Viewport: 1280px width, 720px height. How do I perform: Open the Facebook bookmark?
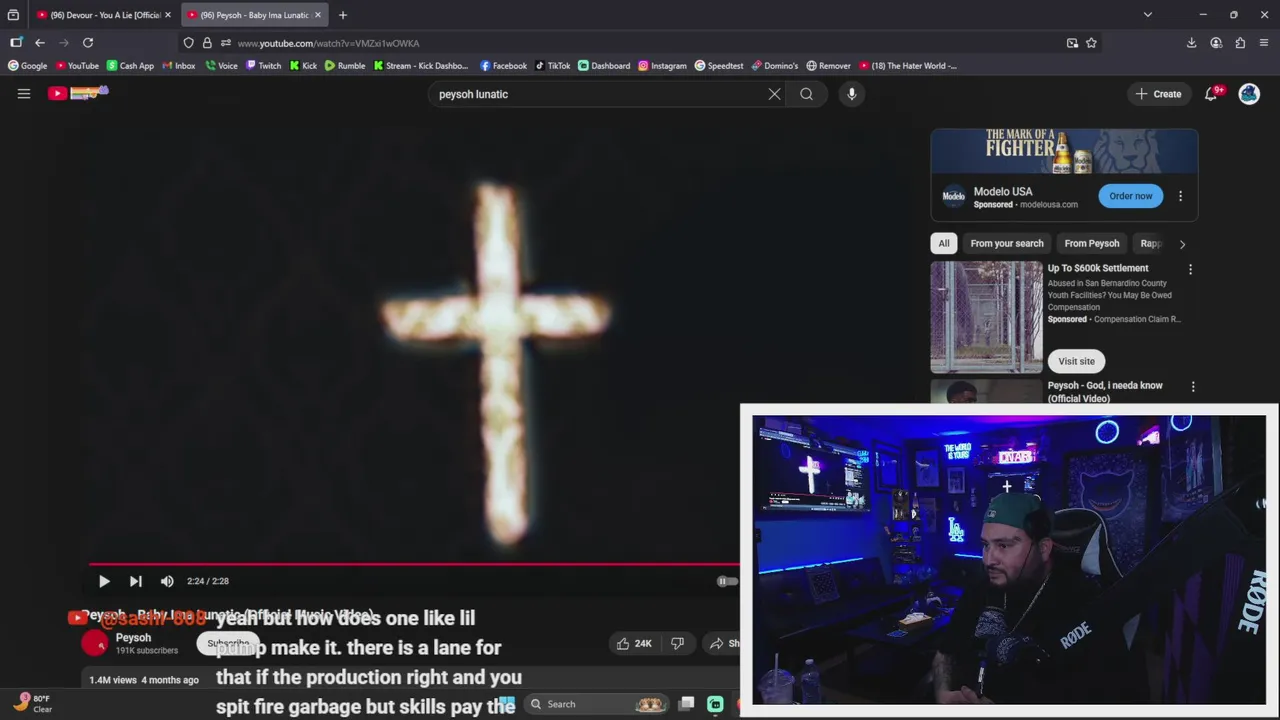point(503,66)
